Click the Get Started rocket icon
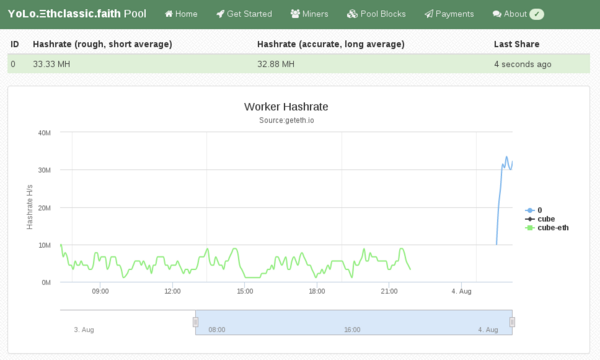 tap(220, 14)
